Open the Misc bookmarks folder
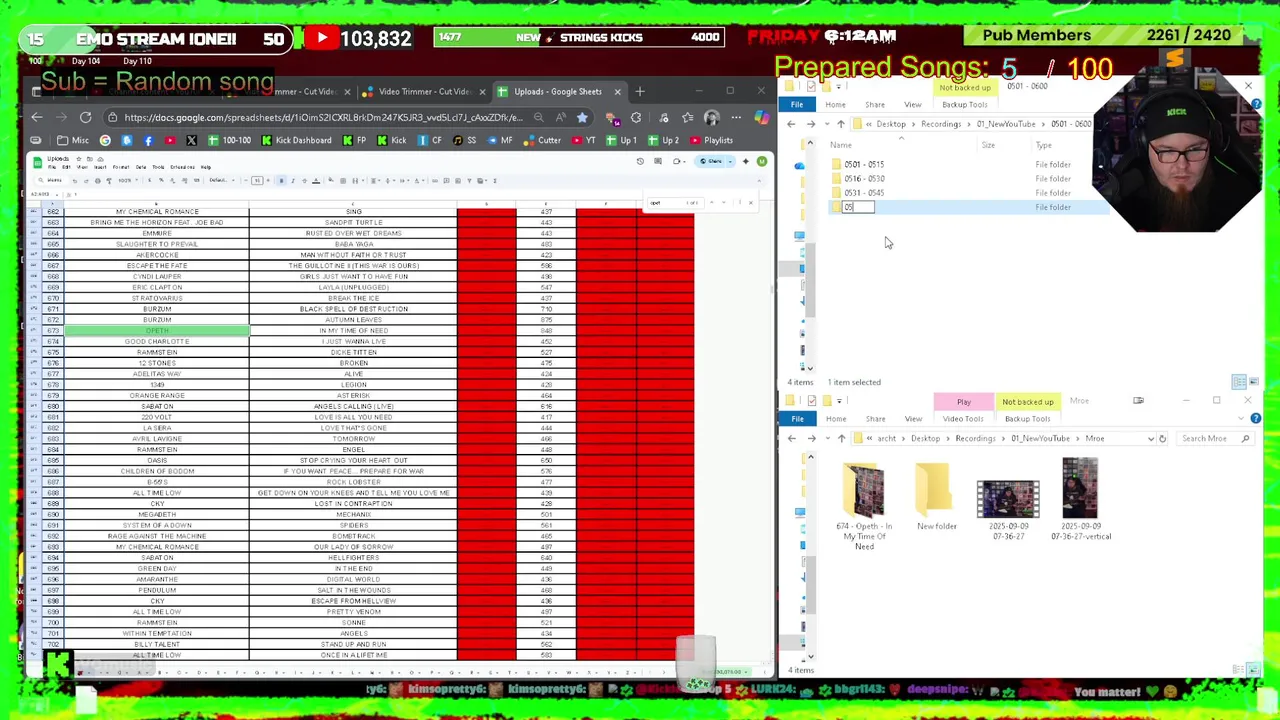This screenshot has height=720, width=1280. [x=73, y=140]
